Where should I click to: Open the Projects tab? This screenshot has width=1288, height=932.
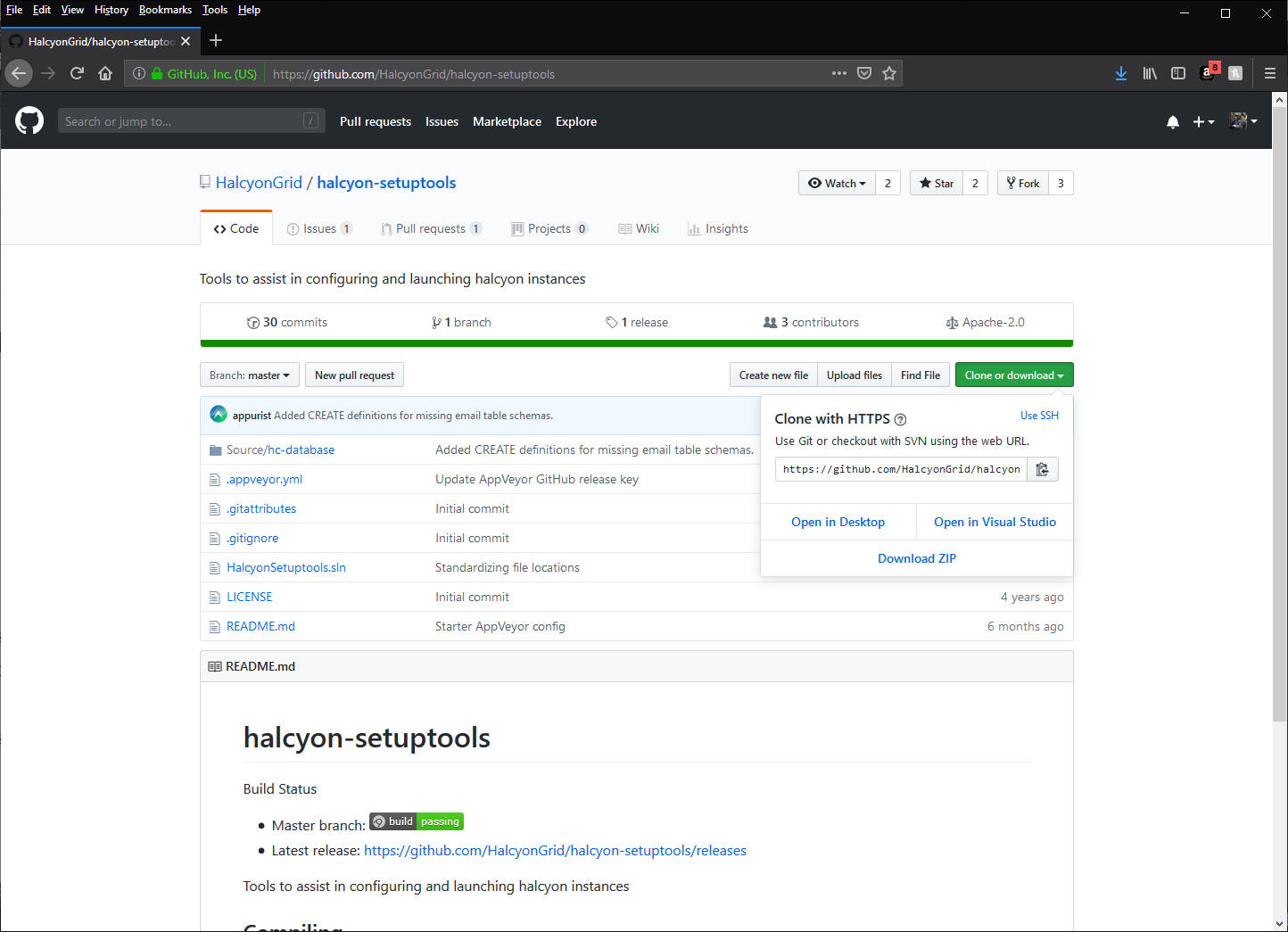(x=549, y=228)
